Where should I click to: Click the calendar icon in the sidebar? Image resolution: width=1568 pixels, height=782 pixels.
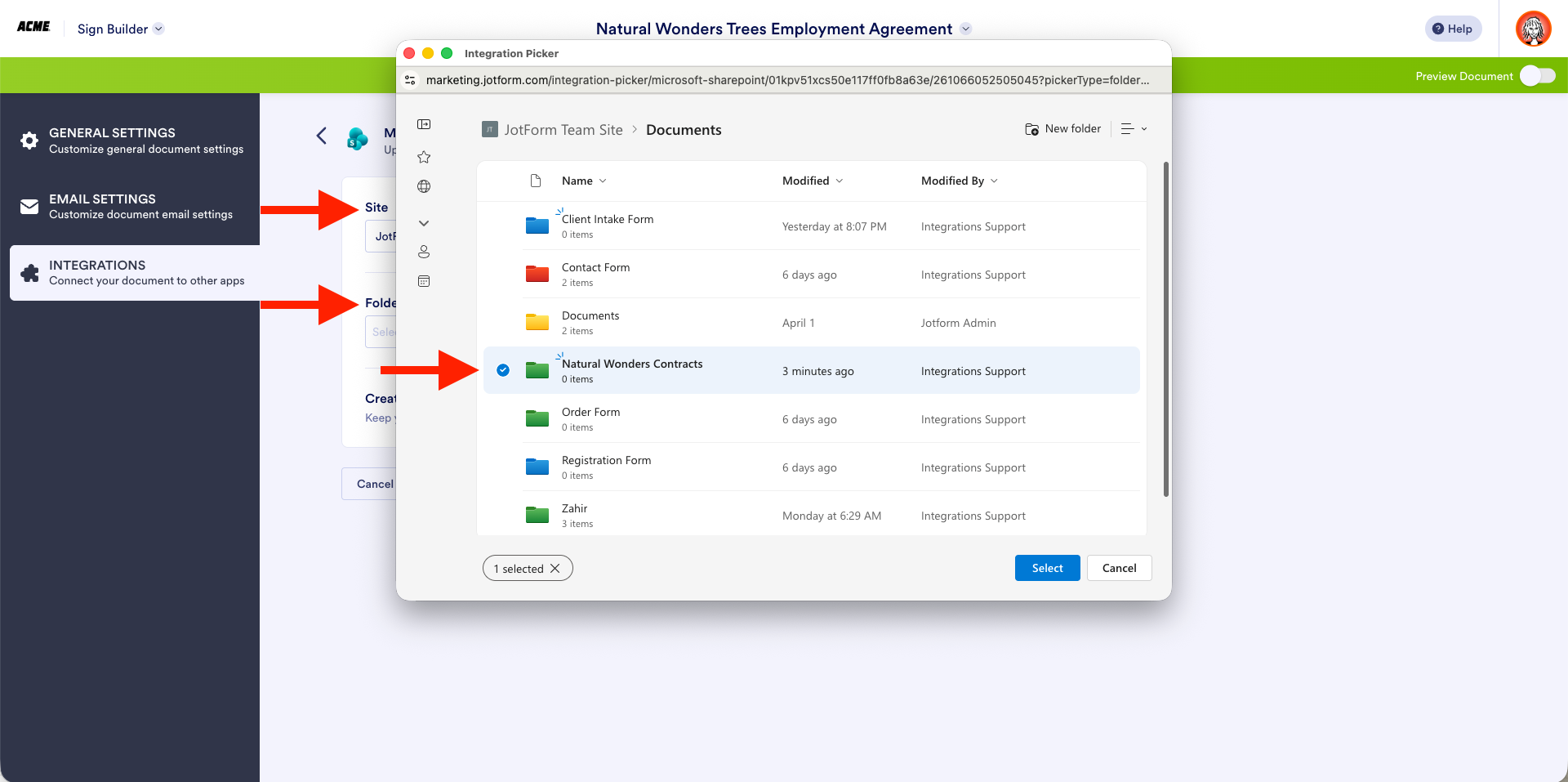[x=424, y=280]
